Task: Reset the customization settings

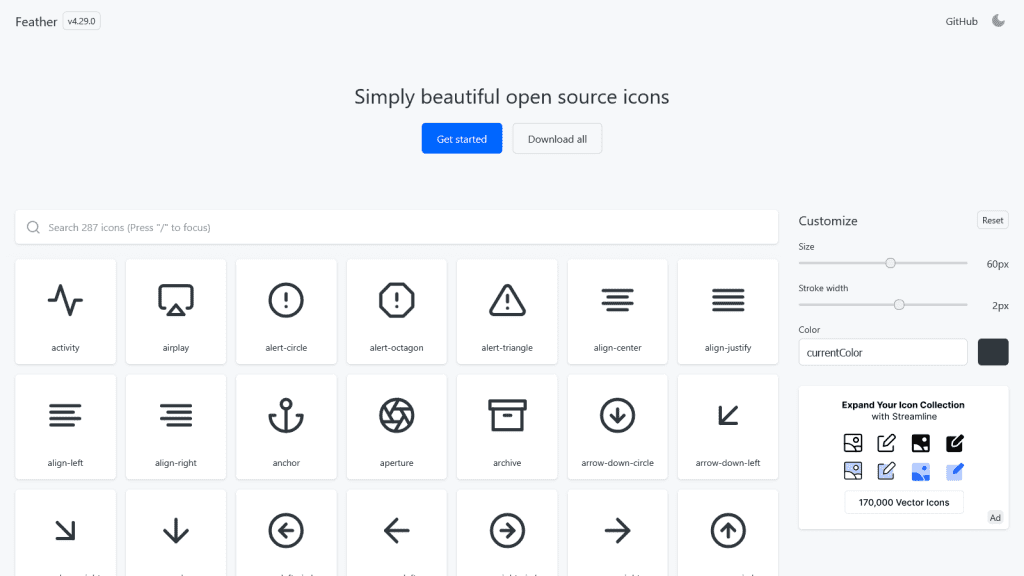Action: click(992, 220)
